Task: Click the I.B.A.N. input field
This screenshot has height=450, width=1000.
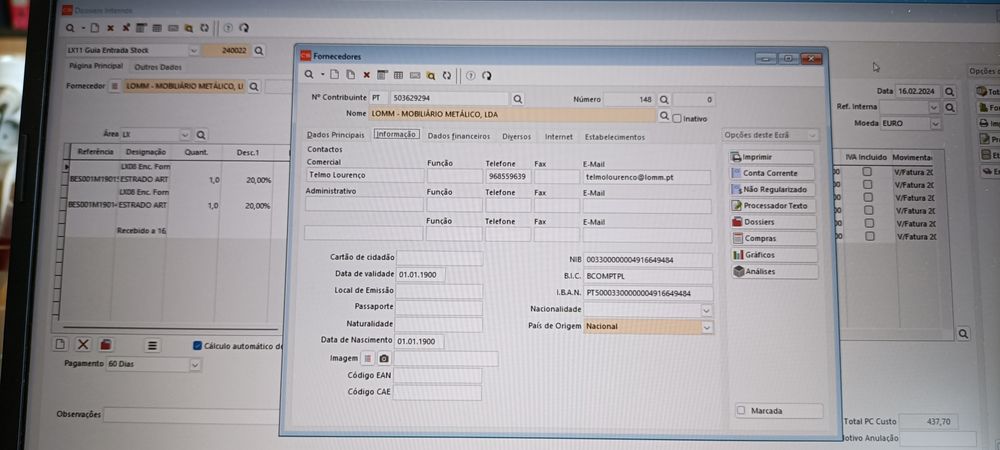Action: [x=649, y=293]
